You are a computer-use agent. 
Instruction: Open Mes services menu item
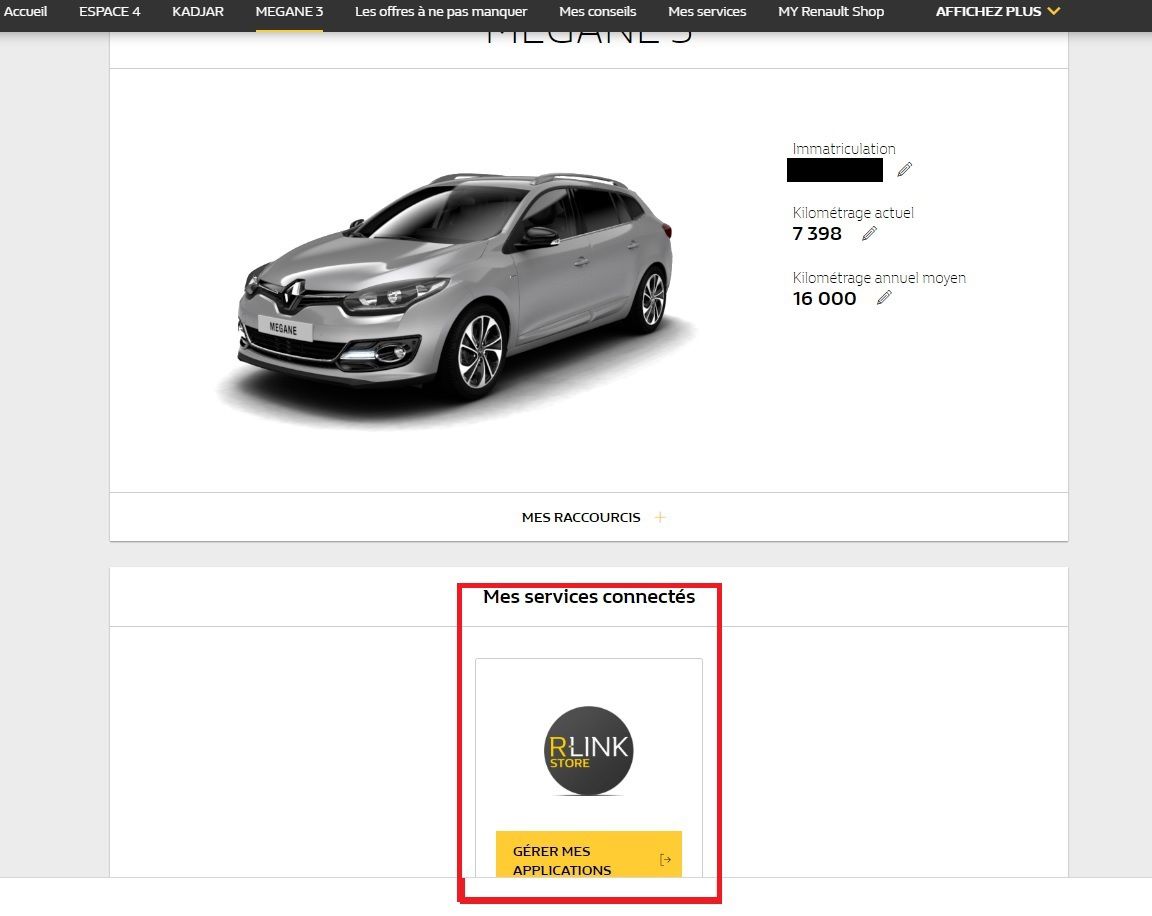coord(707,12)
